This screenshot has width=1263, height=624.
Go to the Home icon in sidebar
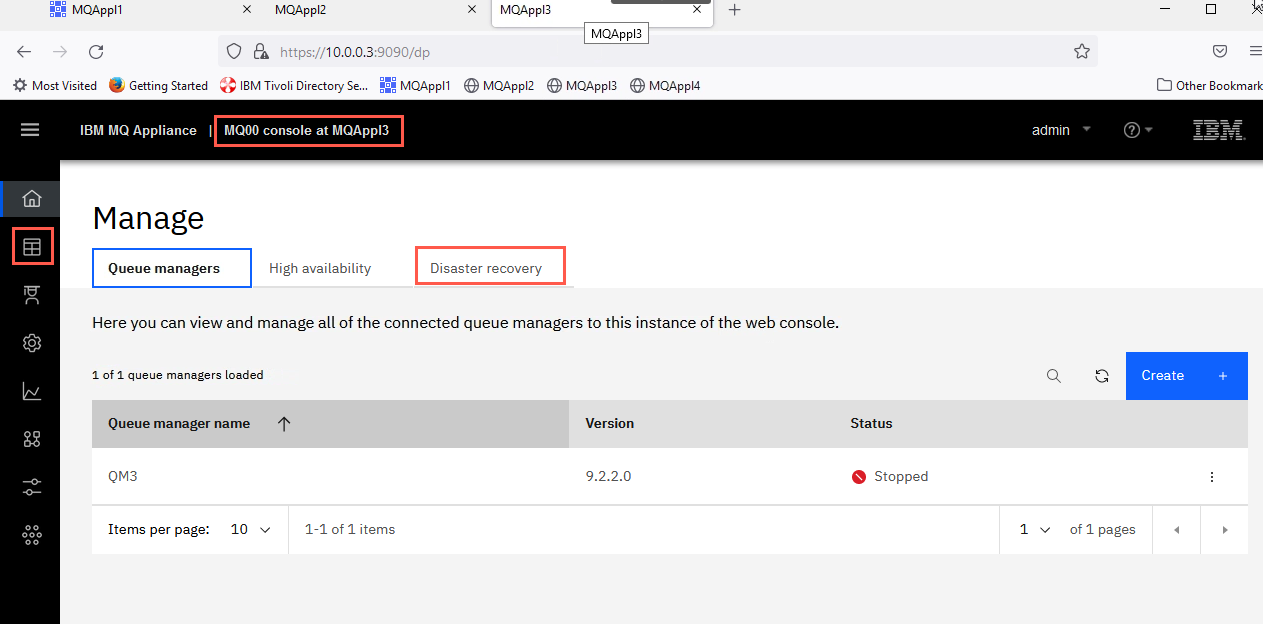click(x=32, y=198)
